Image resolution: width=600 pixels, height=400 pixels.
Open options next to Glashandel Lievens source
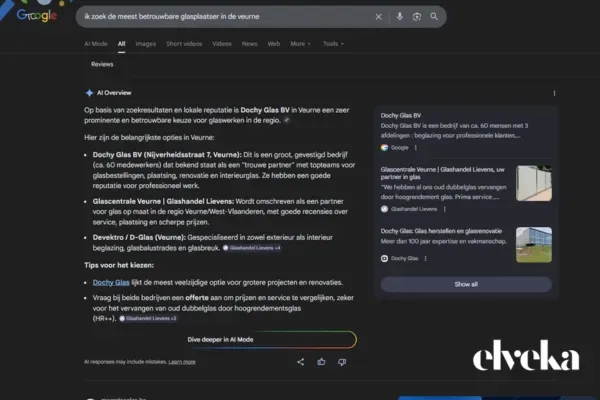coord(445,209)
